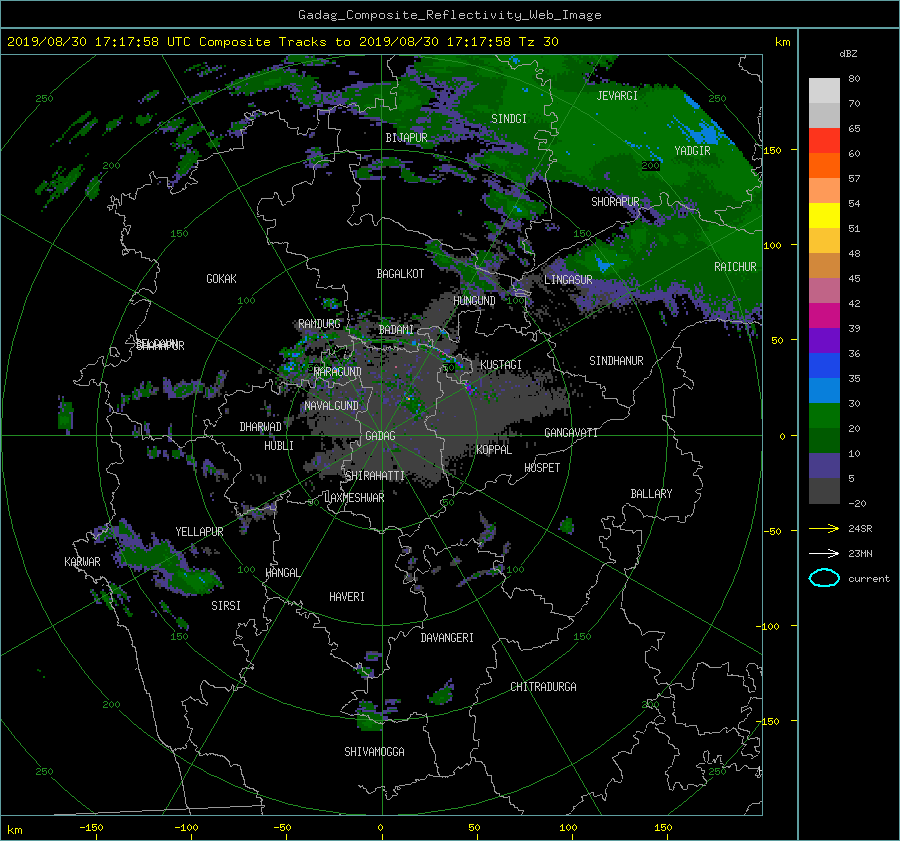Pick the light blue 35 dBZ legend swatch
900x841 pixels.
coord(824,390)
